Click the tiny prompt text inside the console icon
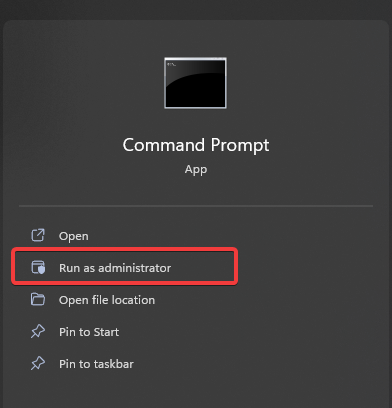392x408 pixels. [x=171, y=64]
